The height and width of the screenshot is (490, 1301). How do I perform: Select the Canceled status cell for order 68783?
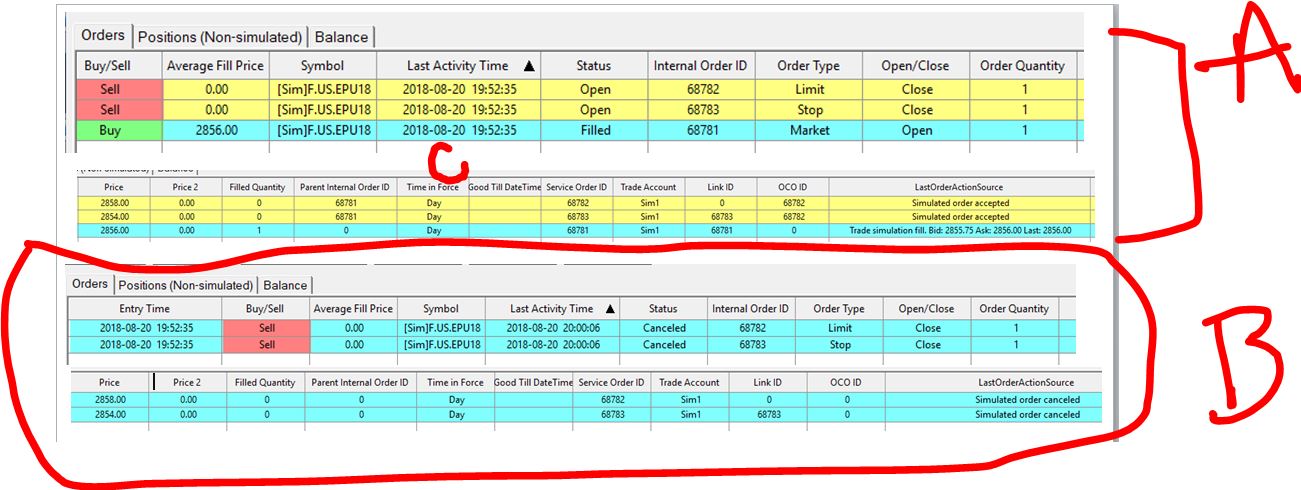click(664, 345)
